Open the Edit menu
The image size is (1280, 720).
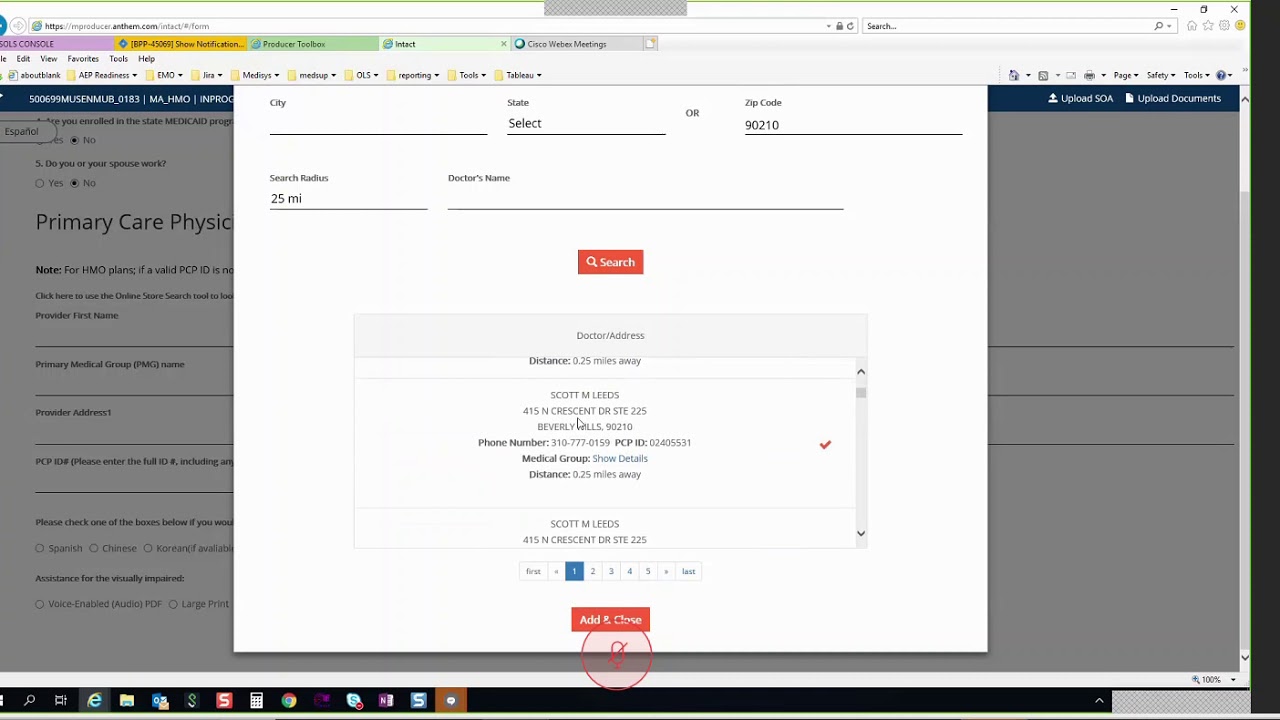[x=23, y=59]
